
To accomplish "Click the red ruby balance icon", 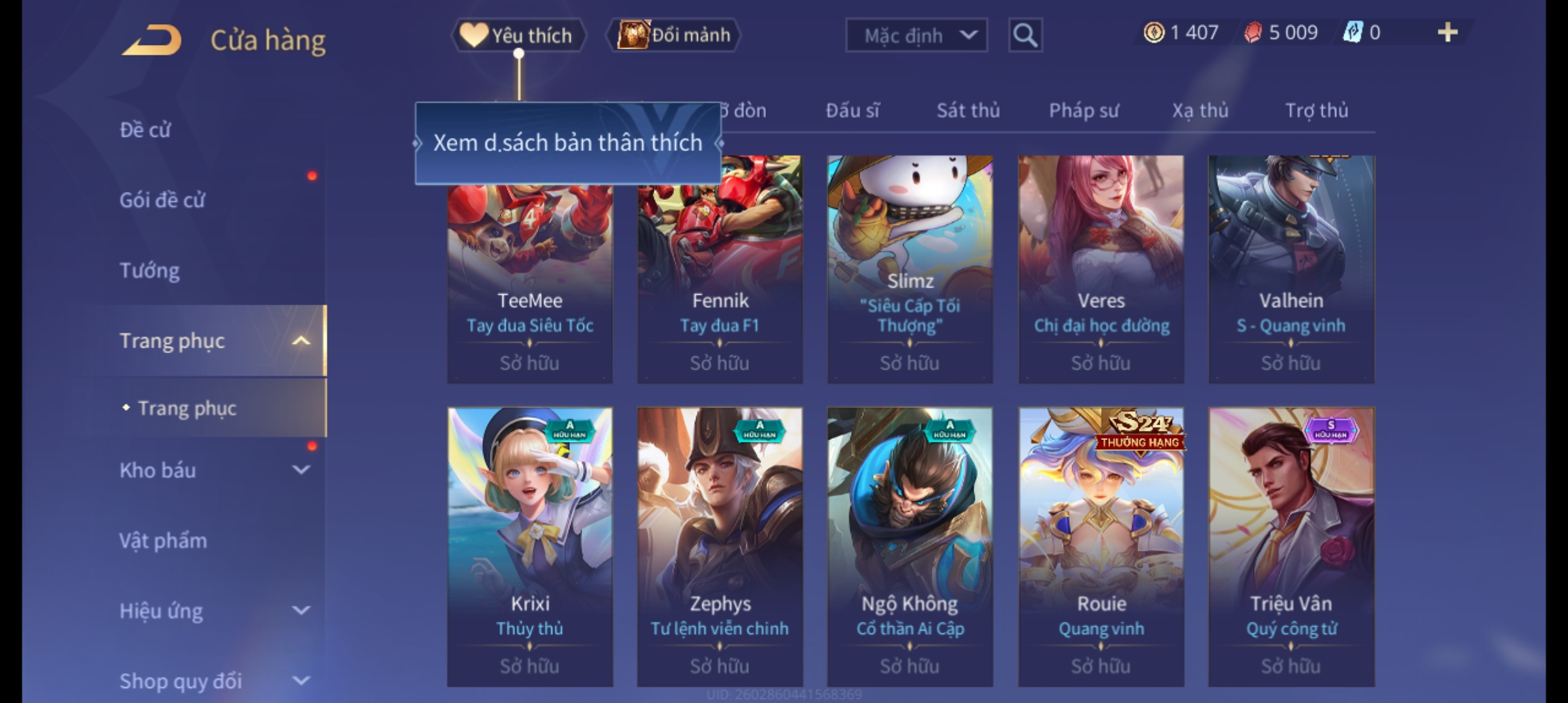I will [x=1253, y=33].
